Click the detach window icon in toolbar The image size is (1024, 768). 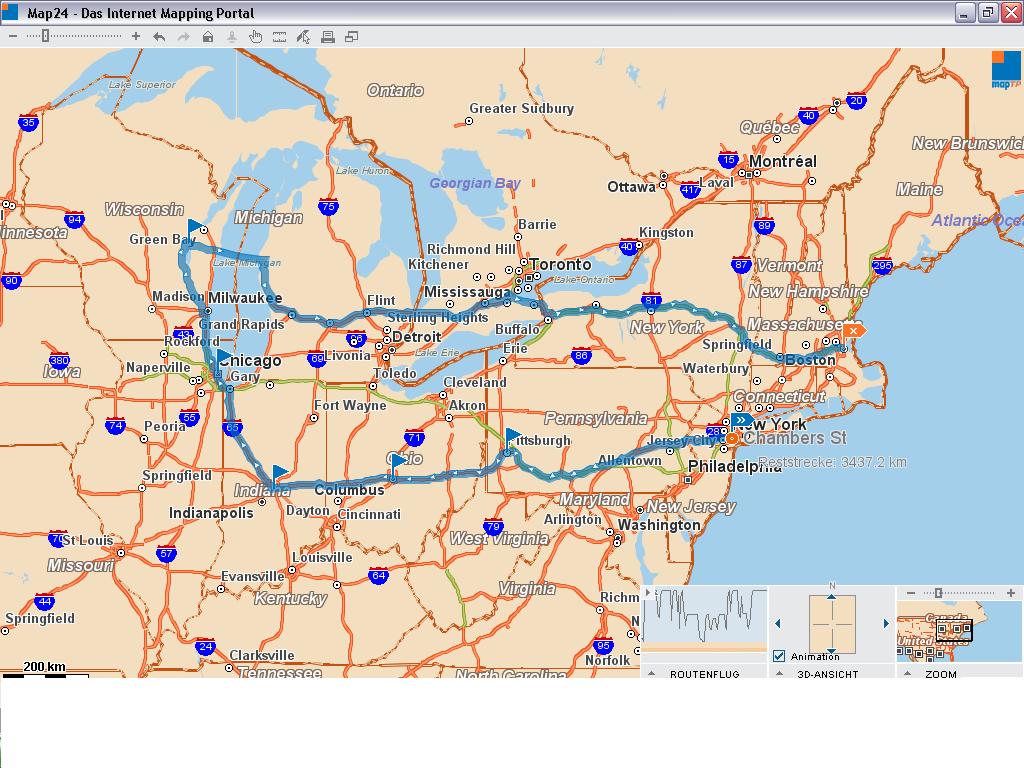pyautogui.click(x=352, y=37)
